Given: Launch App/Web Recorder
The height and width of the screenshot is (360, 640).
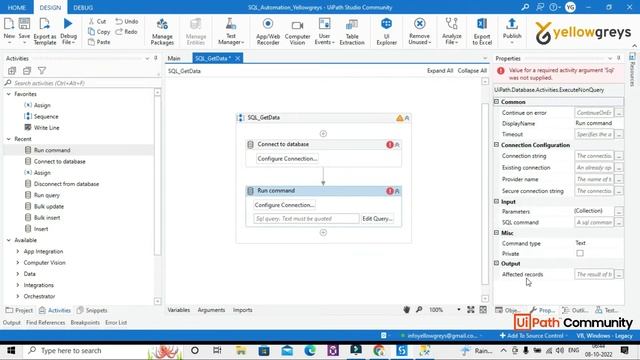Looking at the screenshot, I should click(x=268, y=31).
